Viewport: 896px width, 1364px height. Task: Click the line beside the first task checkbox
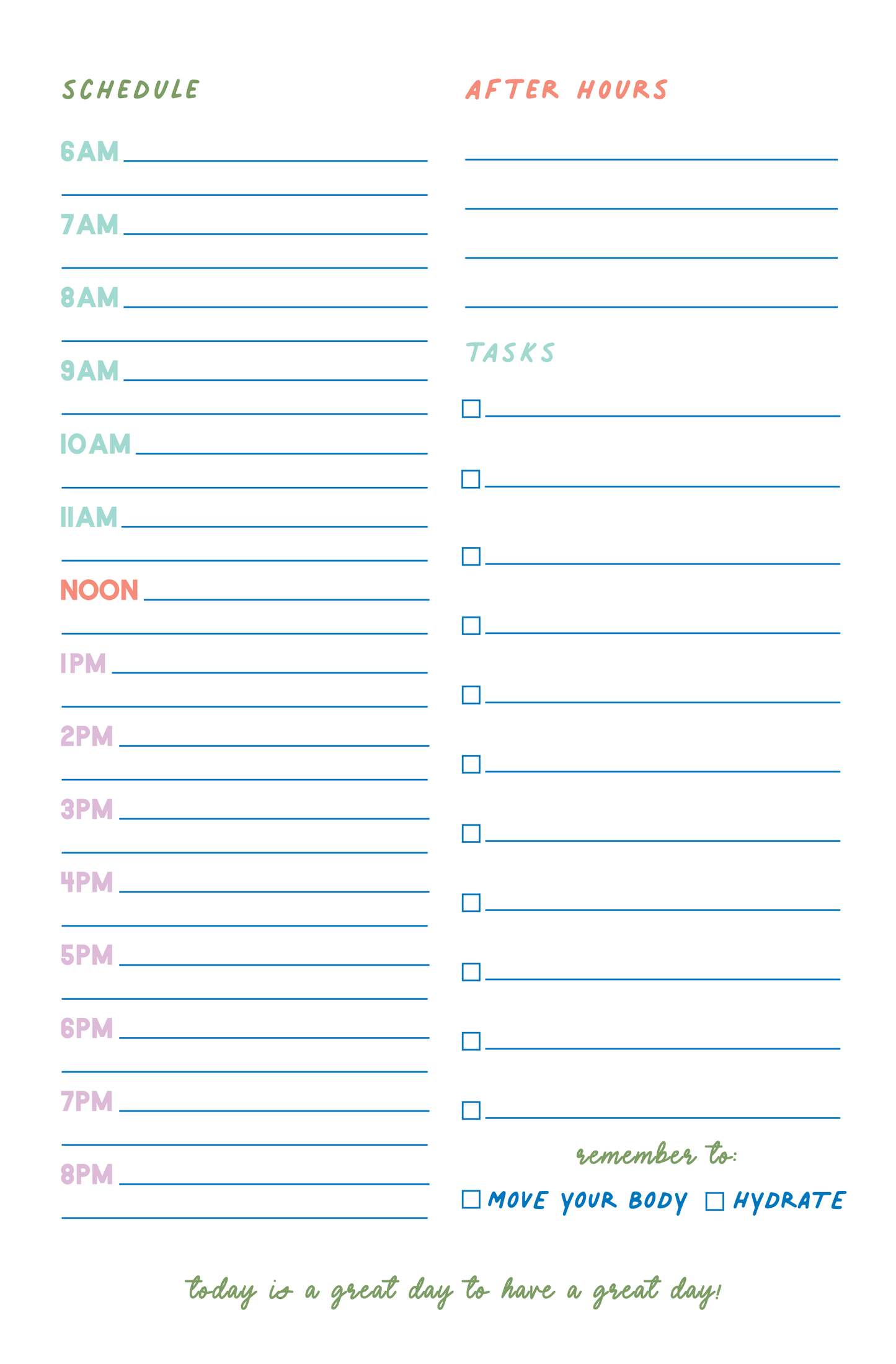coord(662,414)
